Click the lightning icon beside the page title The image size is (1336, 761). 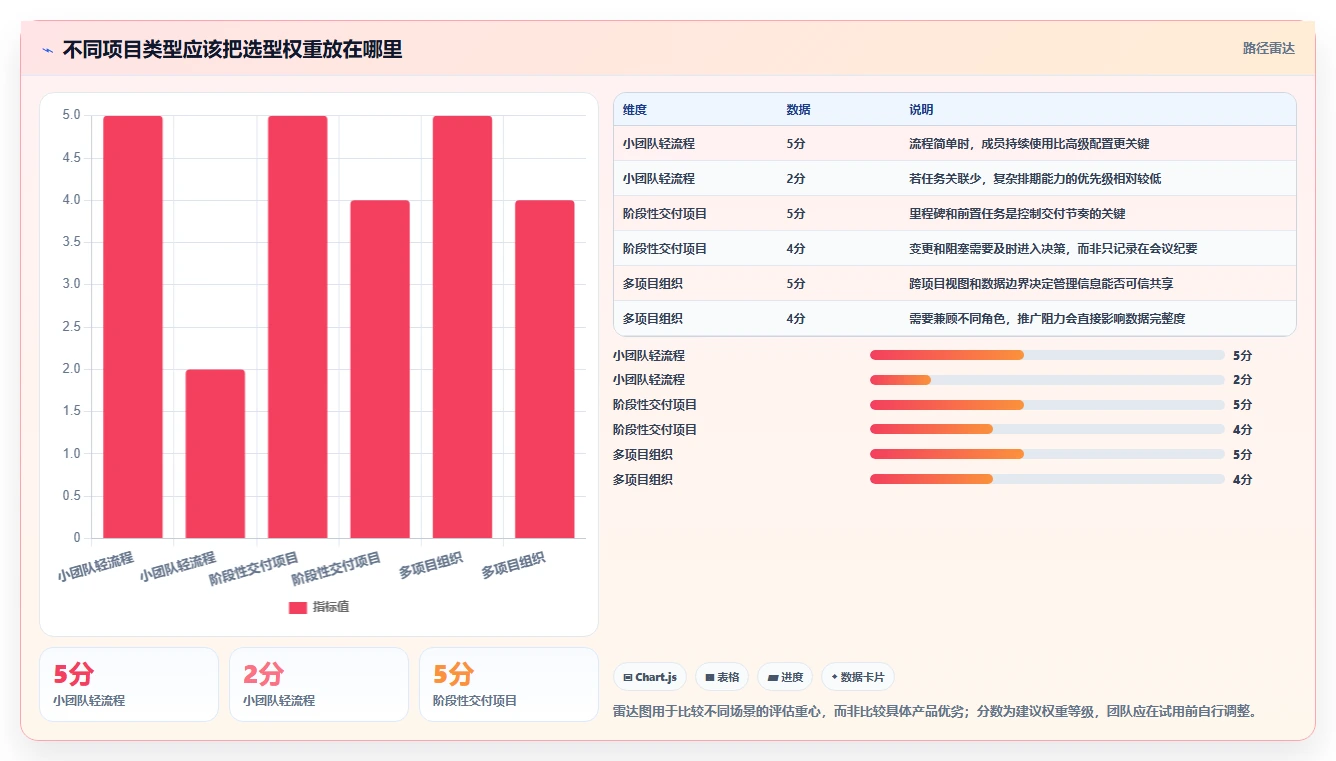pyautogui.click(x=48, y=50)
